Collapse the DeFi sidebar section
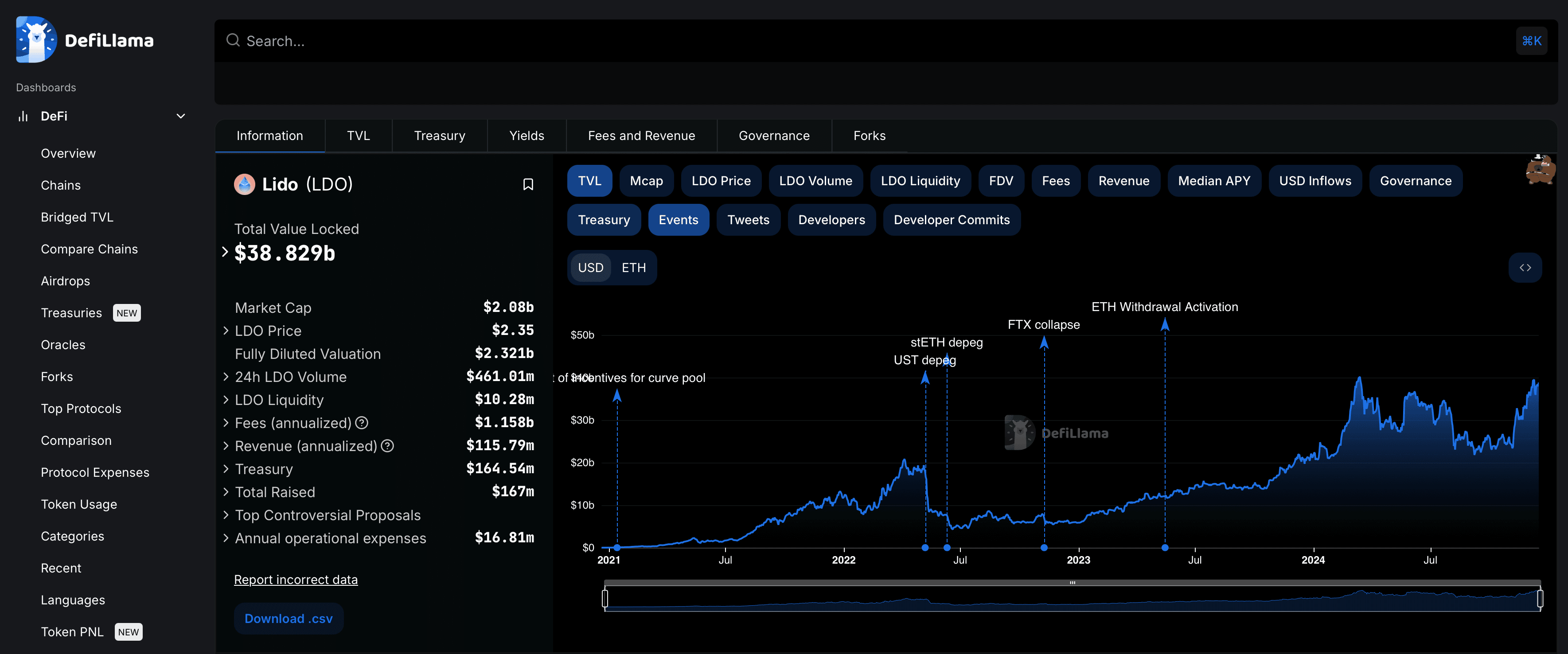1568x654 pixels. click(x=180, y=116)
